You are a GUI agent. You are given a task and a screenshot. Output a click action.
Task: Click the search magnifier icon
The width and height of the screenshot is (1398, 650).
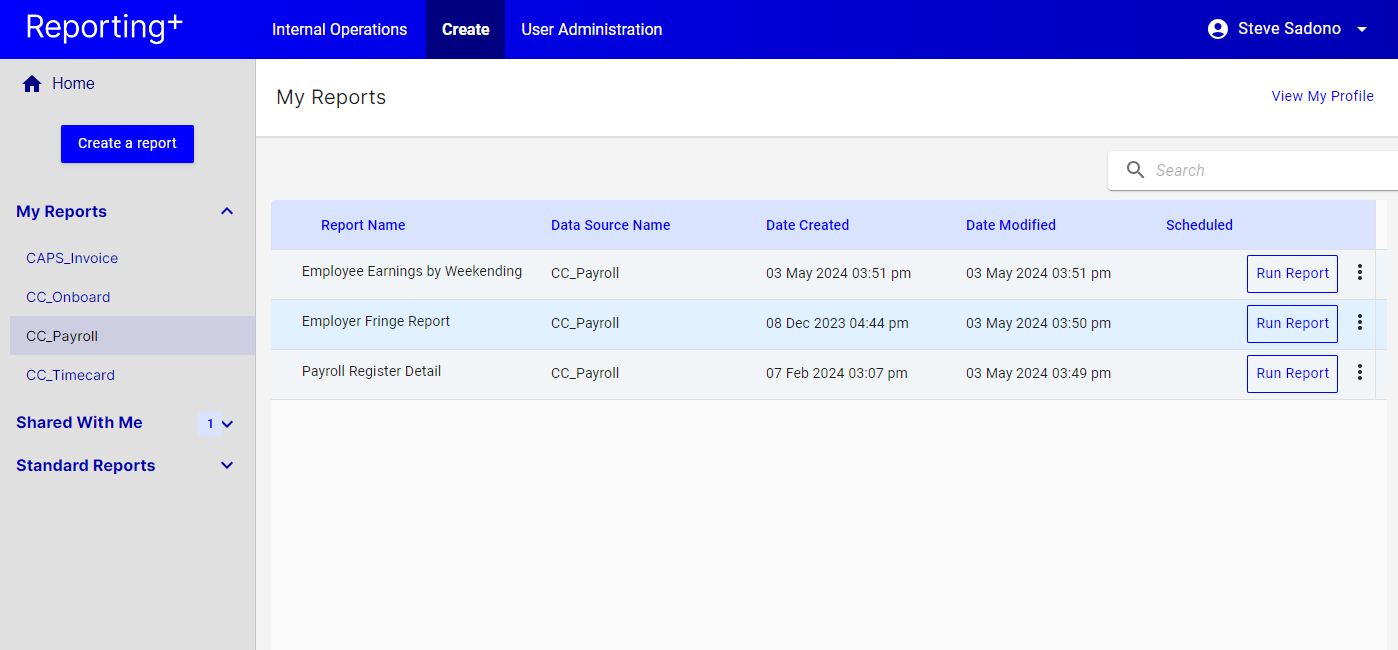(x=1135, y=170)
